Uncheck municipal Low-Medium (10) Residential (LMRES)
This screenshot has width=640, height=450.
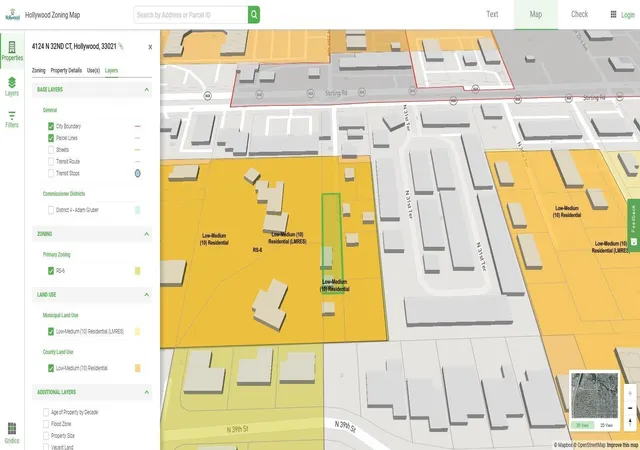point(51,332)
